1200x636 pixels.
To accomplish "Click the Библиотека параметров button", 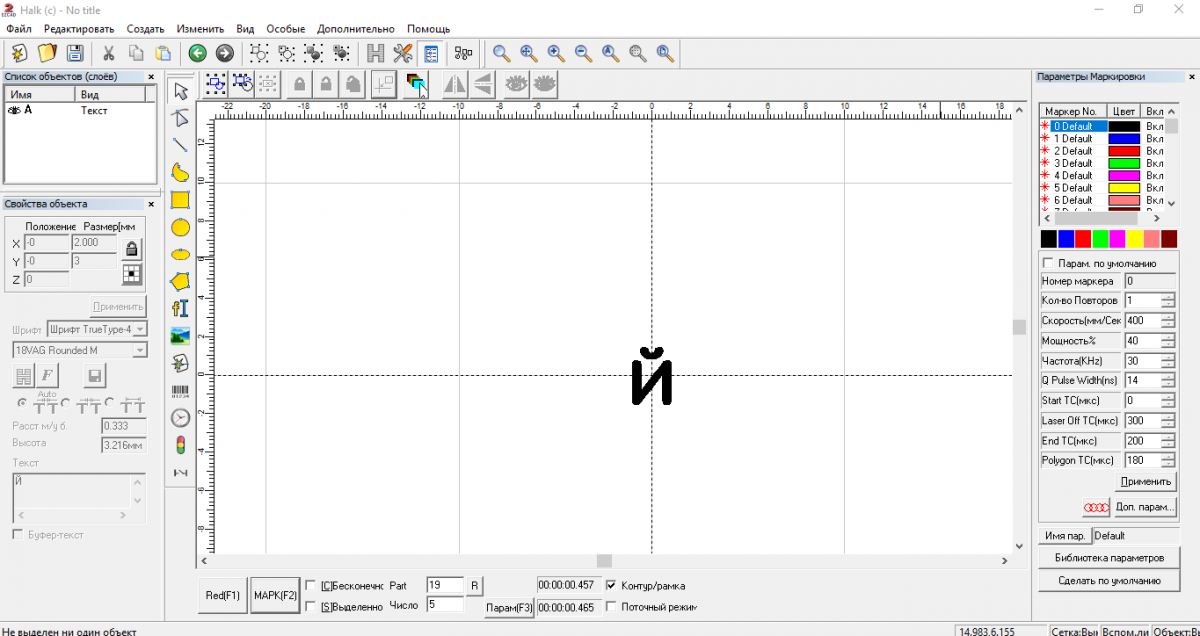I will (1109, 557).
